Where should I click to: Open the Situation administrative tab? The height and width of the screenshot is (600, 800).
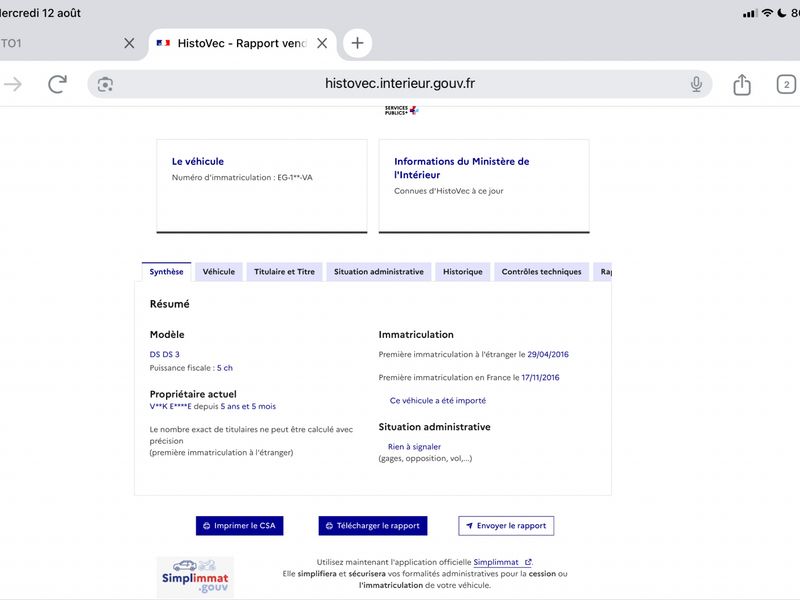coord(379,272)
